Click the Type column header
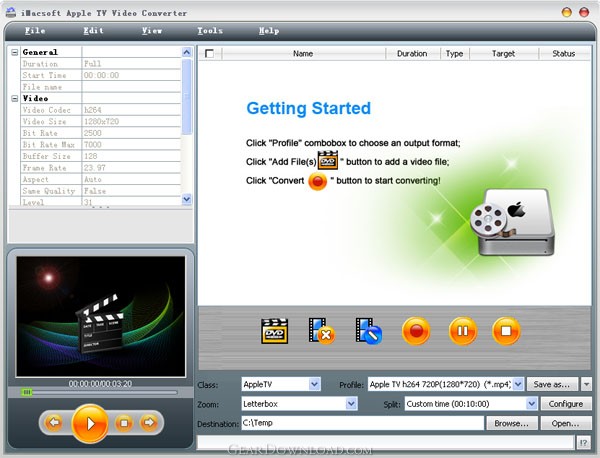The width and height of the screenshot is (600, 458). pyautogui.click(x=455, y=54)
